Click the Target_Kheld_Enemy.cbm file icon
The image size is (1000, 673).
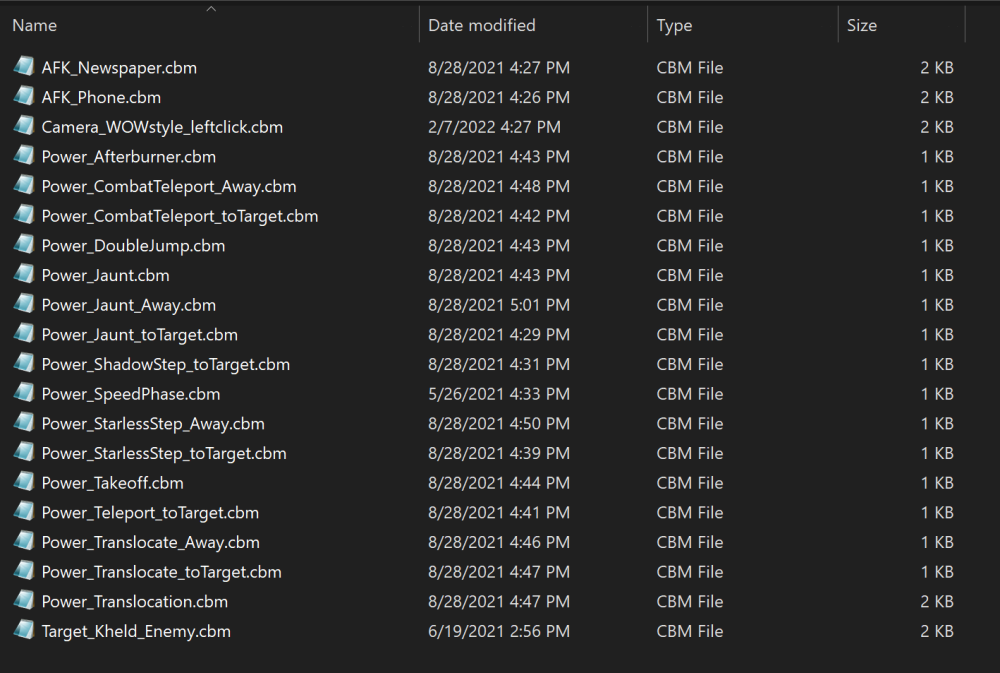click(23, 631)
